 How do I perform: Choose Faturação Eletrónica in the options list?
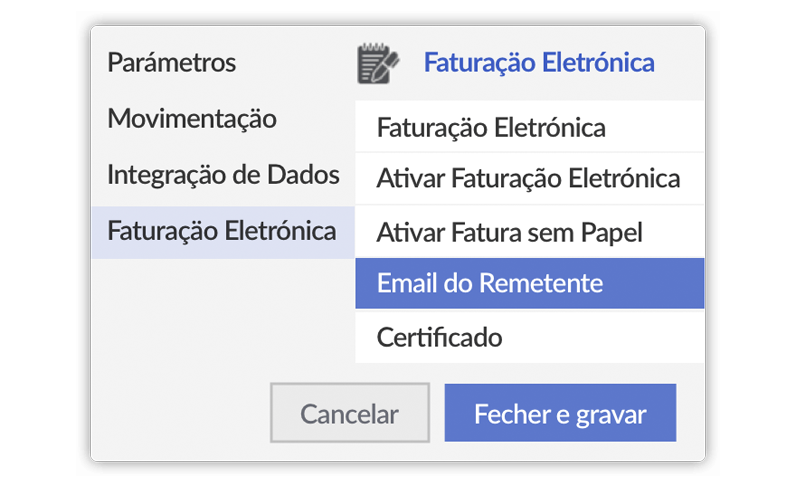coord(530,127)
